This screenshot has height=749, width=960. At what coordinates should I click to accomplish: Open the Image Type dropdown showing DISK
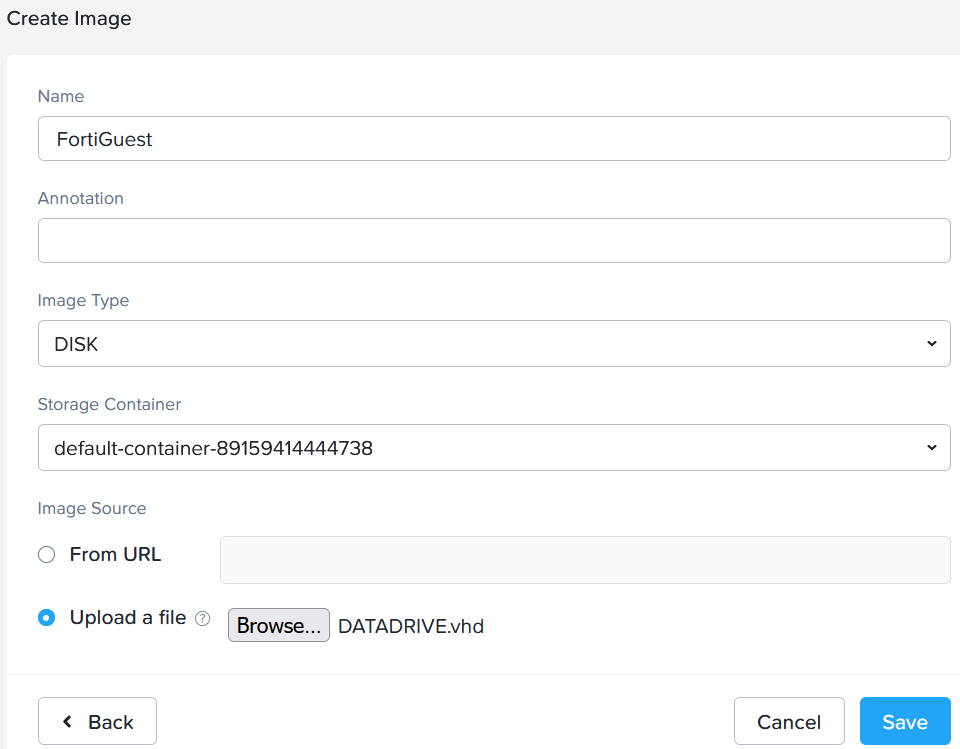494,343
